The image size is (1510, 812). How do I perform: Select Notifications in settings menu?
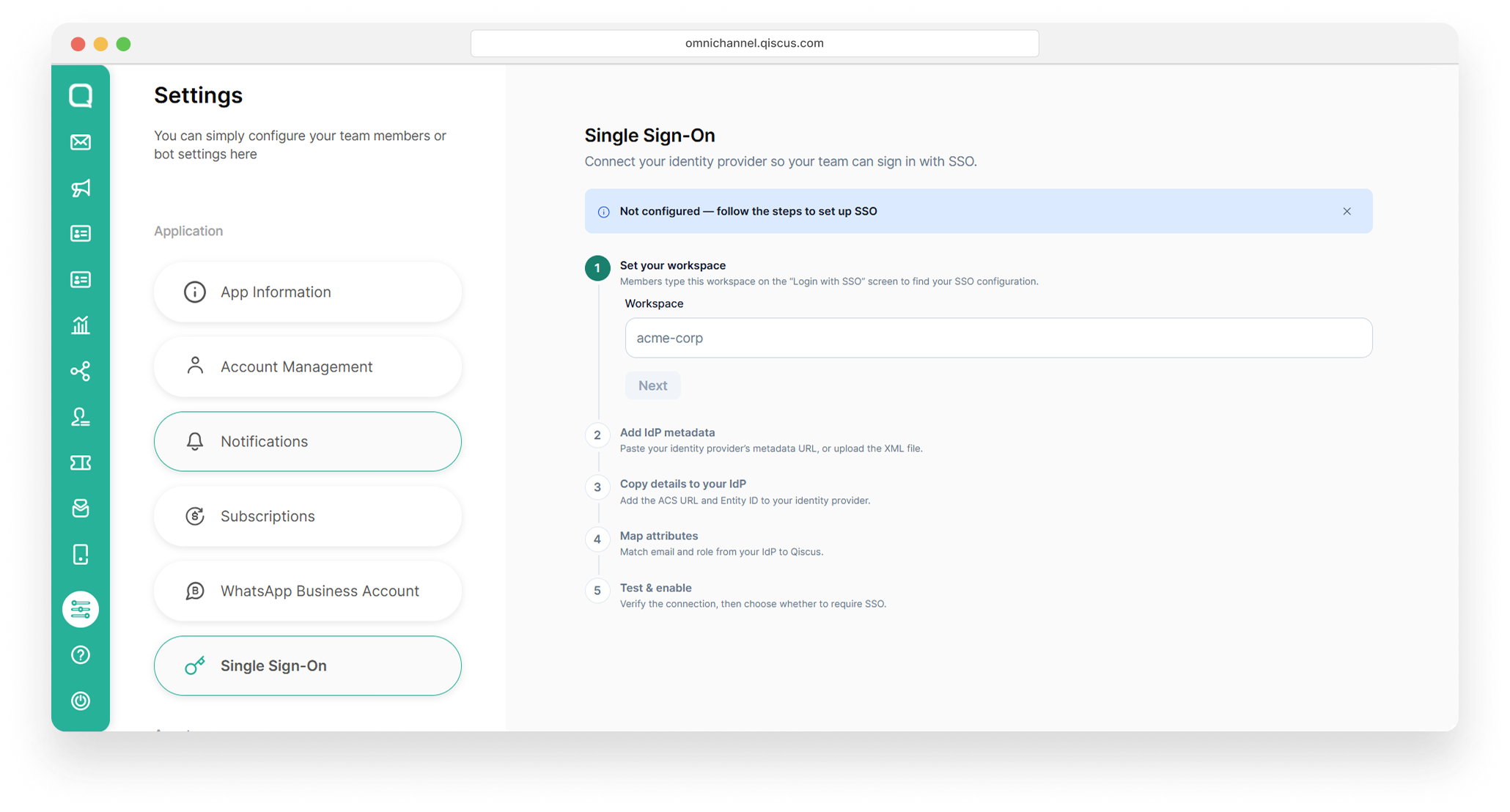[308, 441]
